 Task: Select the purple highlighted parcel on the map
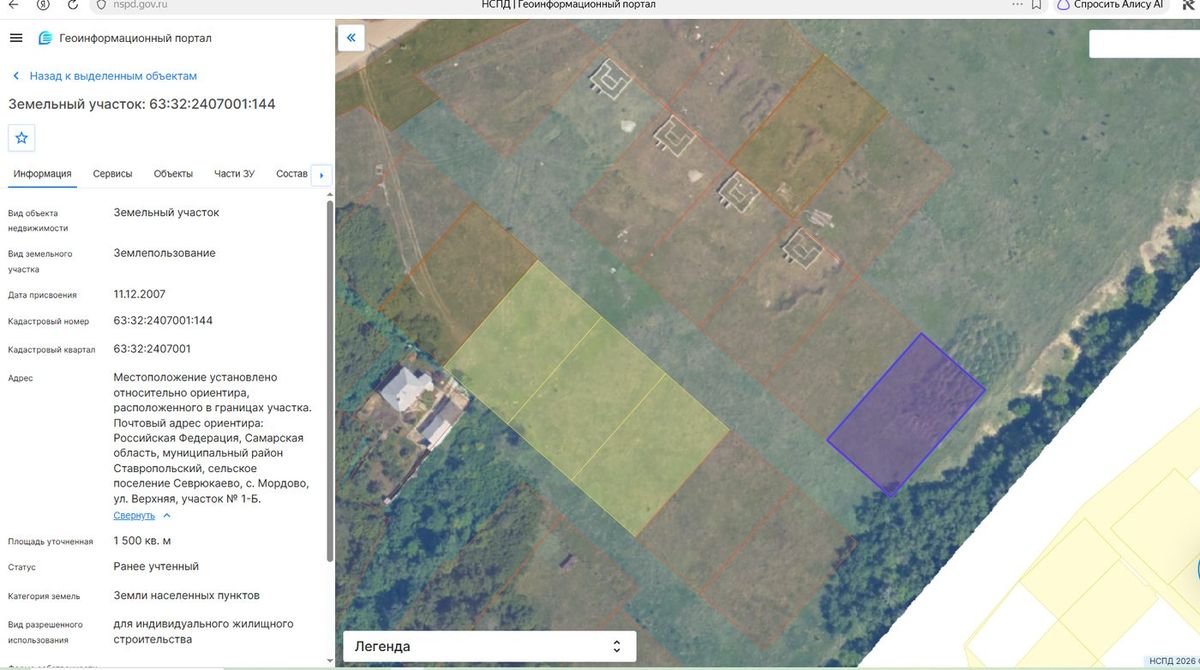(x=906, y=414)
